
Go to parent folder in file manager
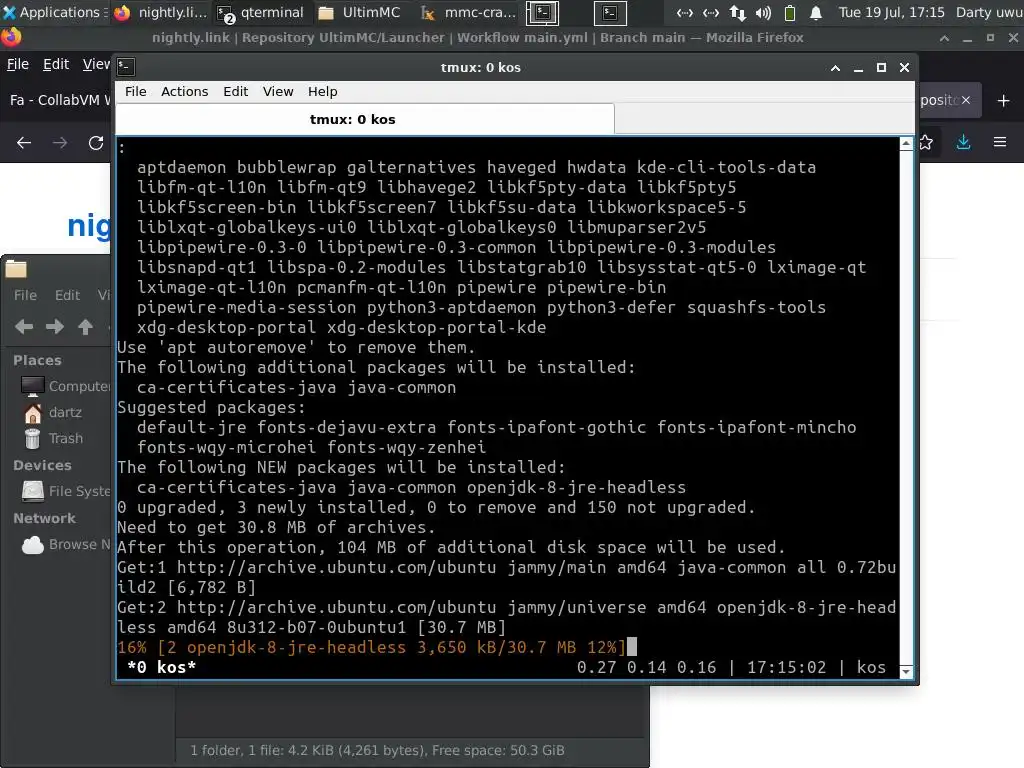[x=86, y=327]
